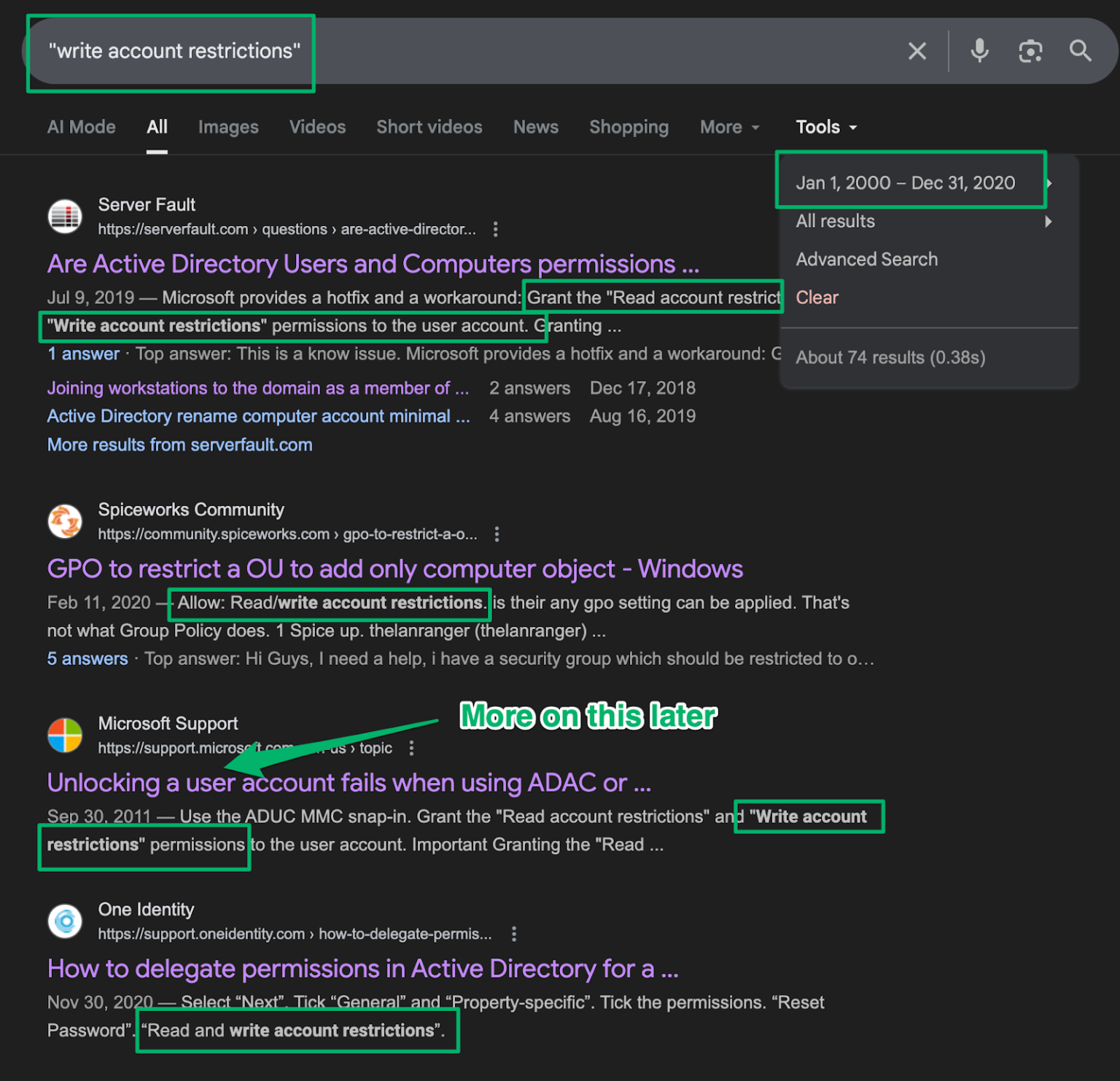The width and height of the screenshot is (1120, 1081).
Task: Open More results from serverfault.com link
Action: [179, 445]
